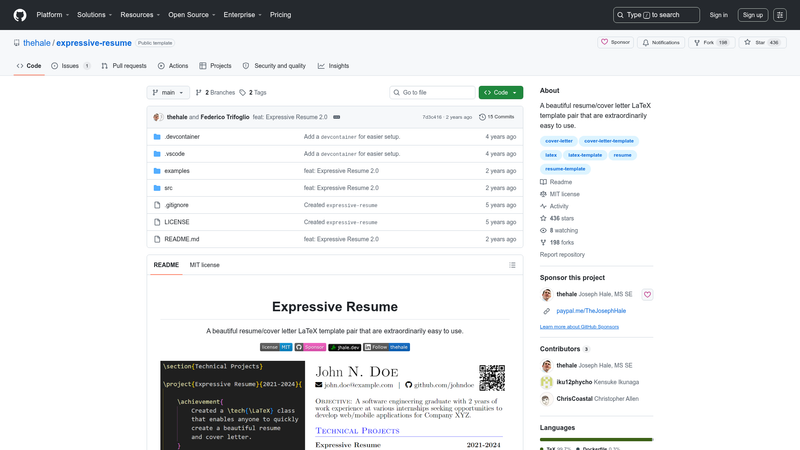Viewport: 800px width, 450px height.
Task: Open the .vscode folder
Action: click(x=174, y=154)
